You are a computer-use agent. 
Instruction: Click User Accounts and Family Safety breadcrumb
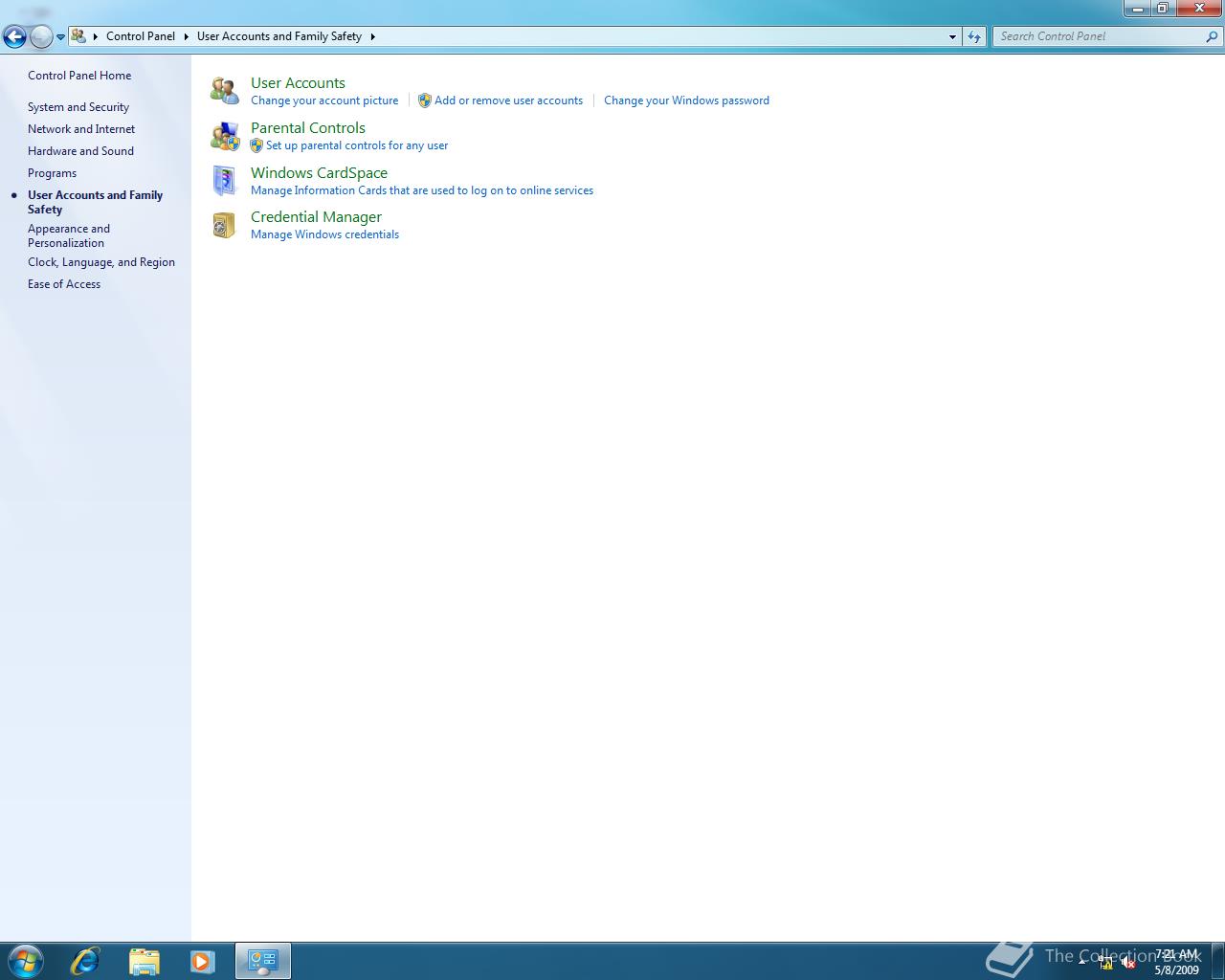coord(279,36)
